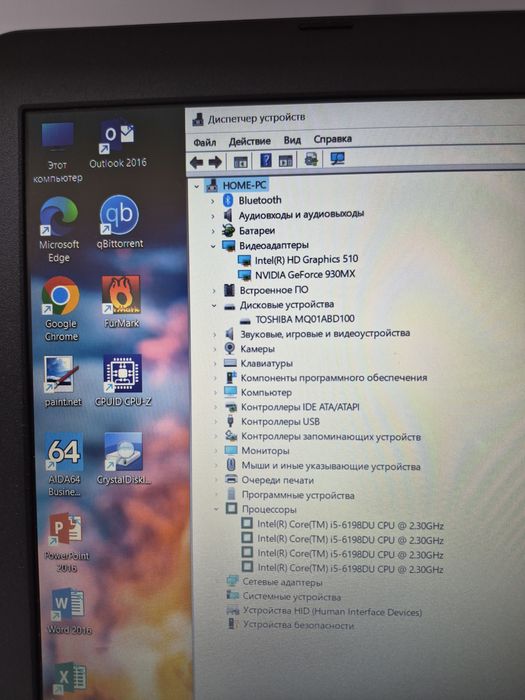Launch CPUID CPU-Z shortcut
Viewport: 525px width, 700px height.
coord(123,380)
